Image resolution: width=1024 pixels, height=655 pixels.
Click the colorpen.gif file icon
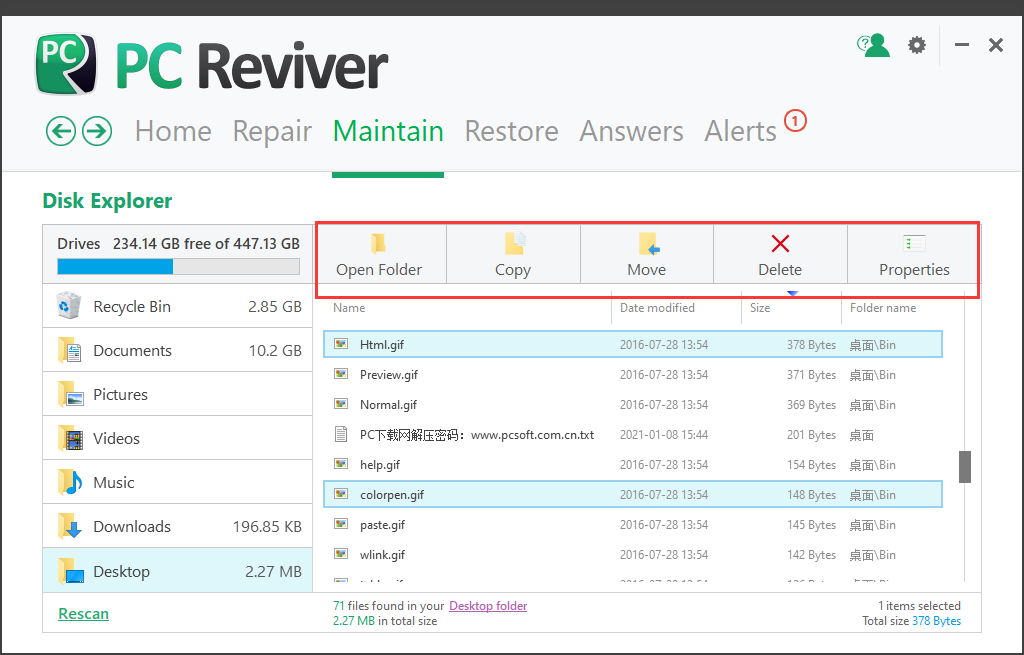341,494
